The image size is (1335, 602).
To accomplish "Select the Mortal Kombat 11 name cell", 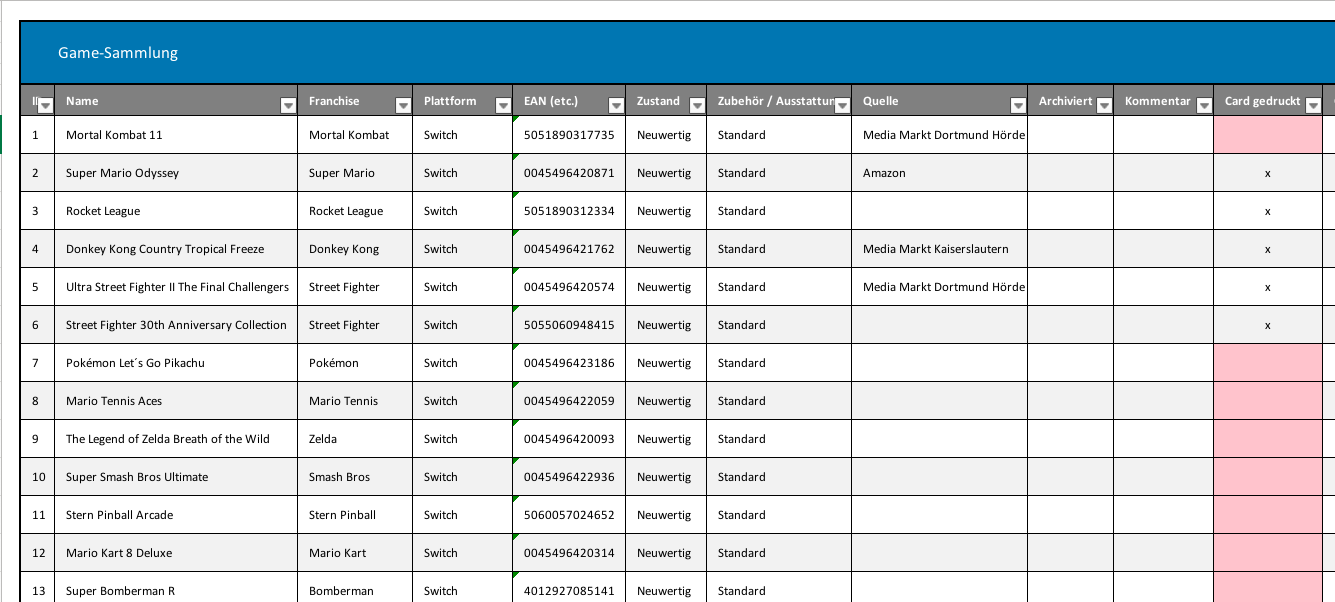I will coord(176,135).
